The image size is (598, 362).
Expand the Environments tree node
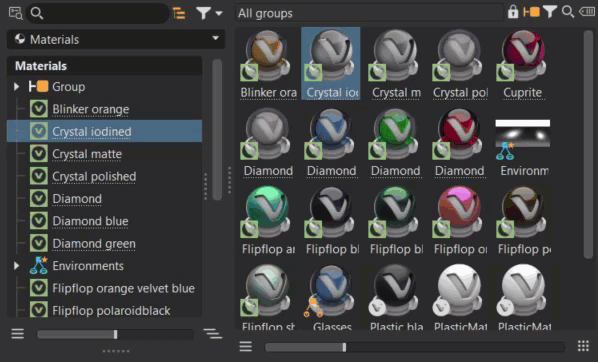pyautogui.click(x=16, y=266)
